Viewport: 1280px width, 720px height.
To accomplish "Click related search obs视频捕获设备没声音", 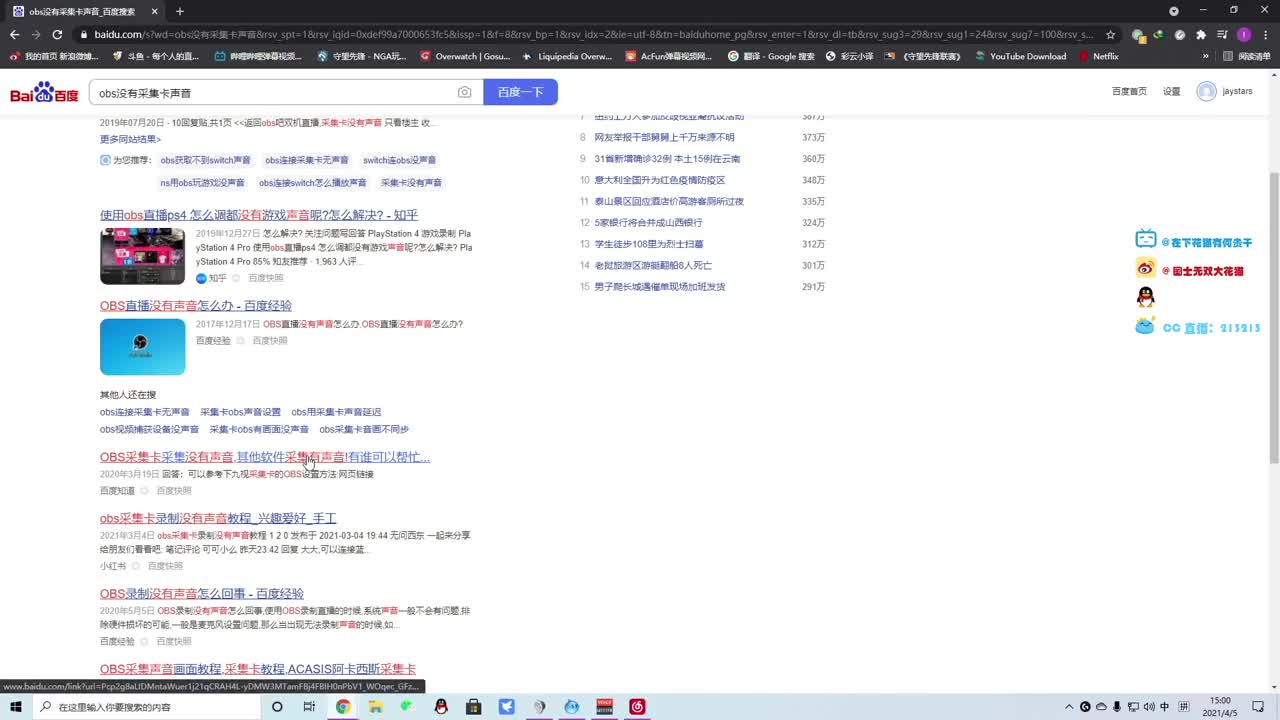I will click(x=149, y=429).
